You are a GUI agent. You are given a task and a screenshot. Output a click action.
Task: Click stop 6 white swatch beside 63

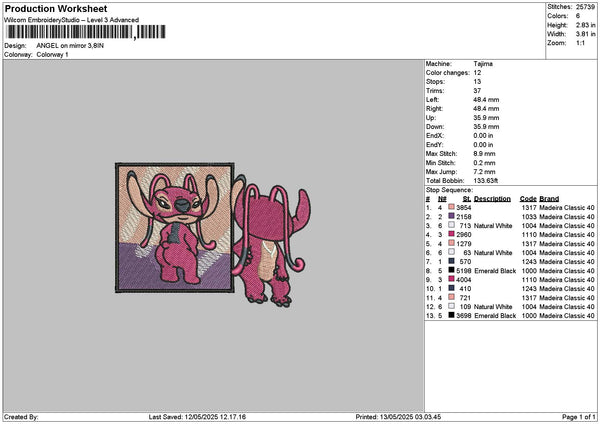click(x=452, y=252)
